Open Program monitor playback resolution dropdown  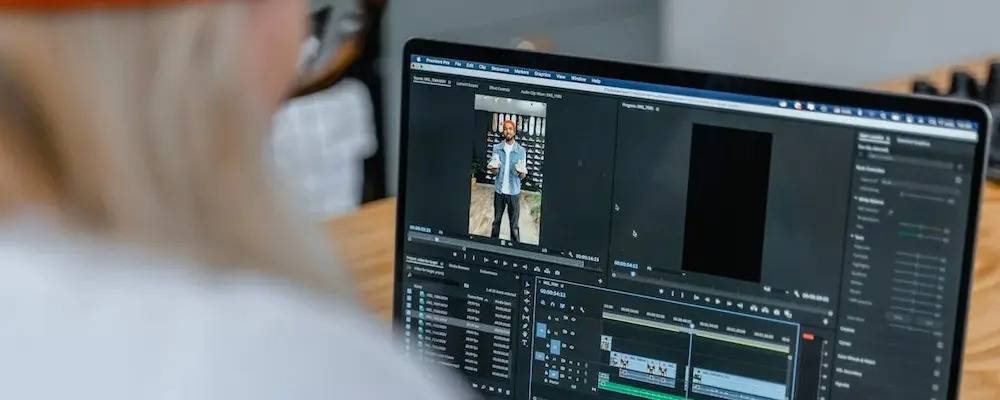tap(775, 290)
